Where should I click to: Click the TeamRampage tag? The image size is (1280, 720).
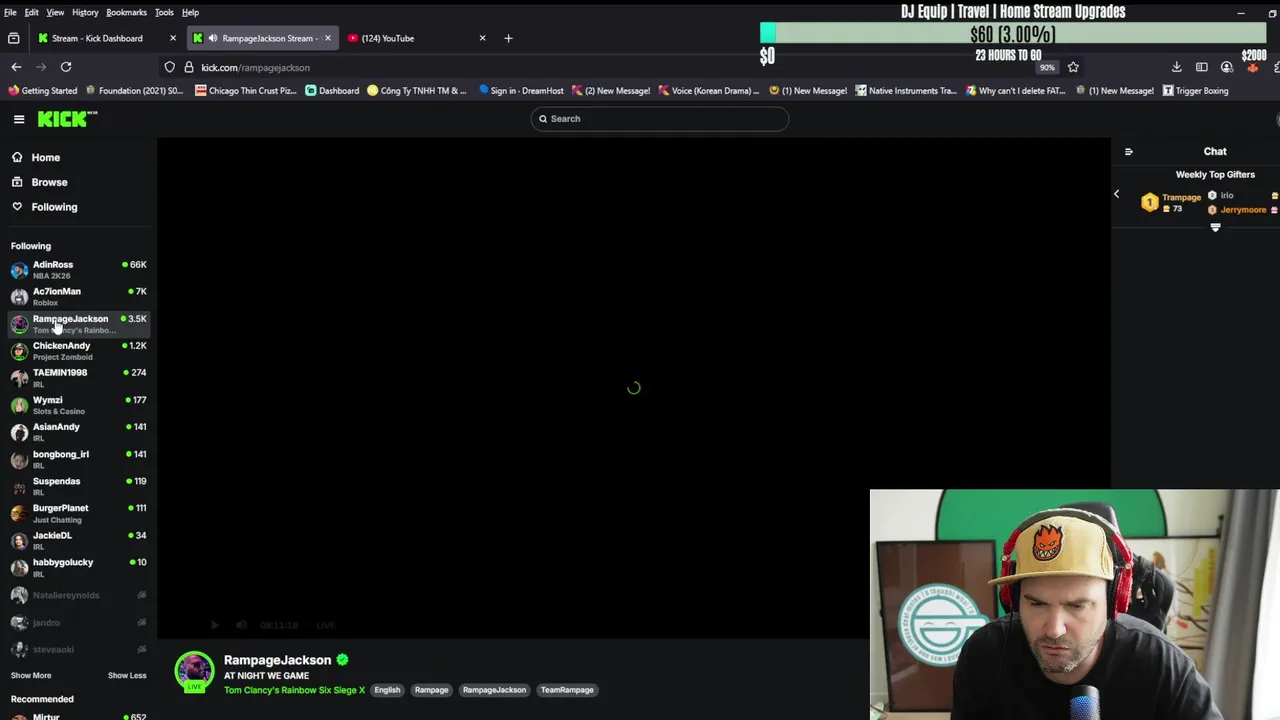pos(567,690)
